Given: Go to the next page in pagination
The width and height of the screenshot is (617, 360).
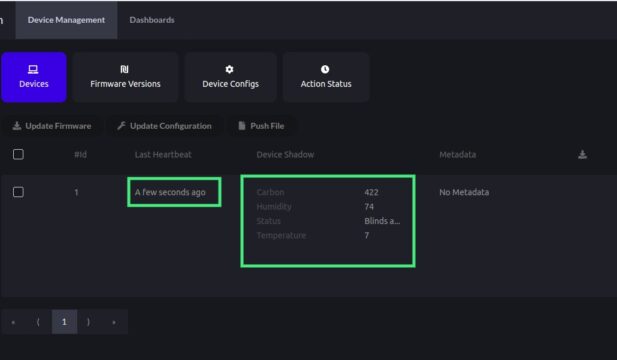Looking at the screenshot, I should (89, 322).
